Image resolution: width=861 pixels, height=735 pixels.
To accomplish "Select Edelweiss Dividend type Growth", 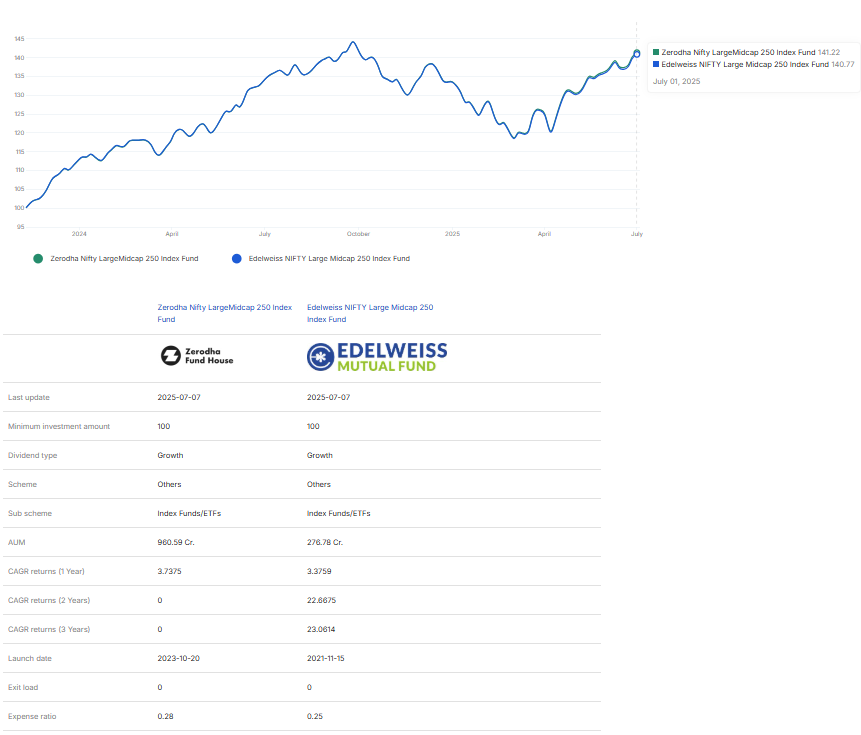I will (x=320, y=456).
